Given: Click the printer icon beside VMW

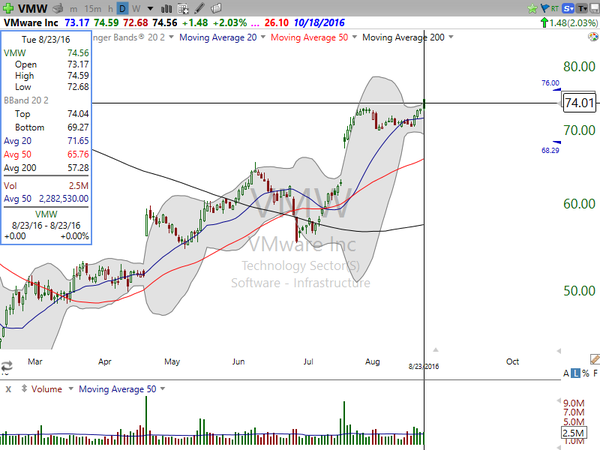Looking at the screenshot, I should point(58,8).
